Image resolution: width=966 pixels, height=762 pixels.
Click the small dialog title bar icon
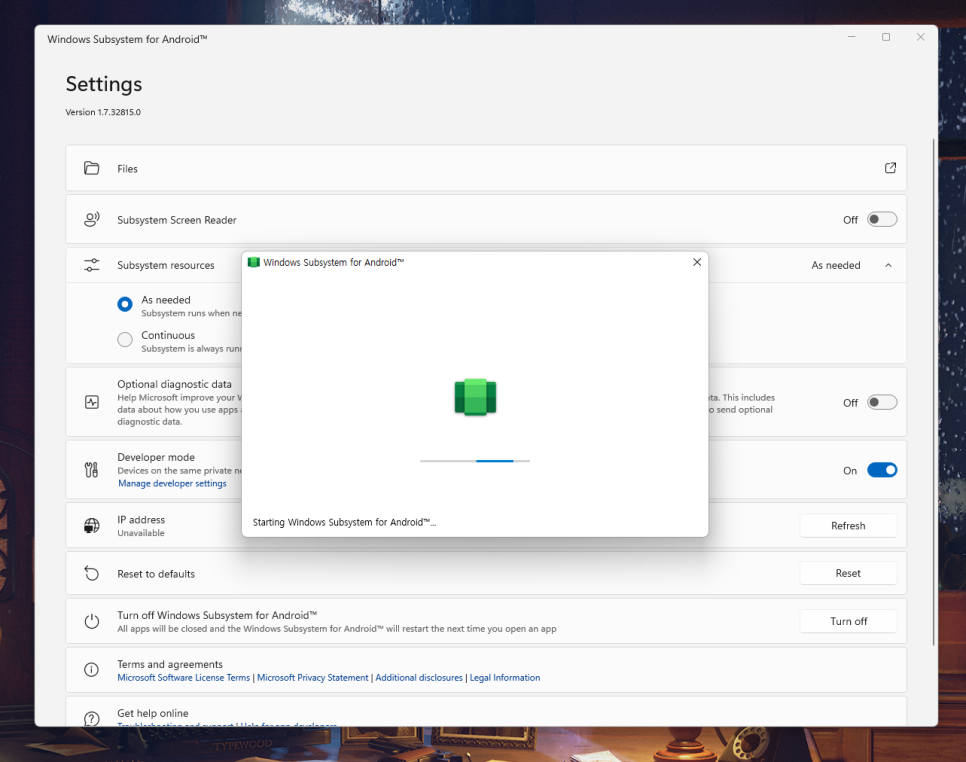253,262
